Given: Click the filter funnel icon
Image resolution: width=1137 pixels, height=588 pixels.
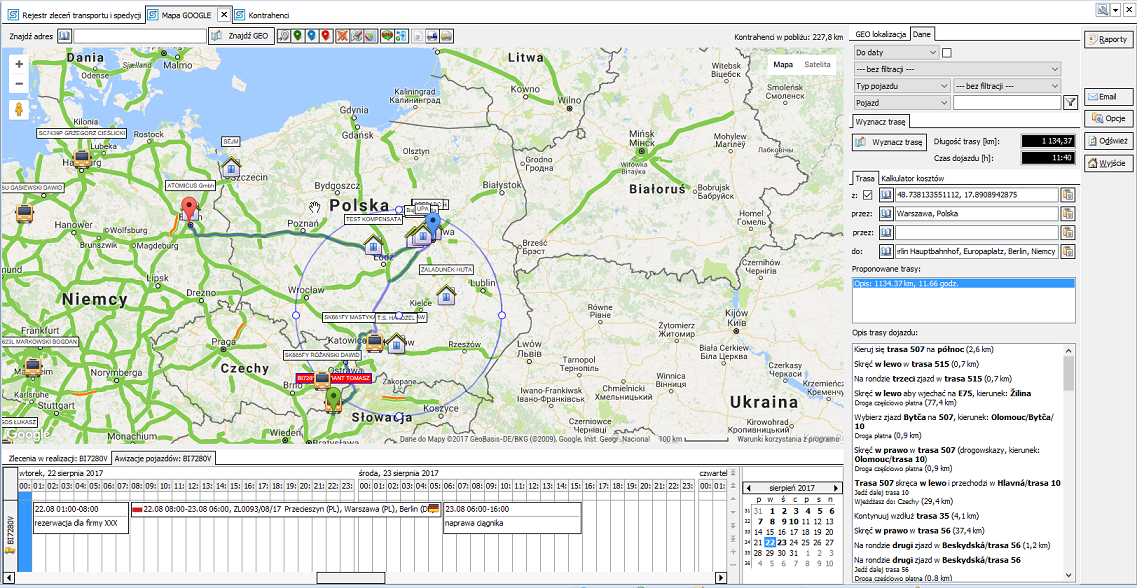Looking at the screenshot, I should click(x=1070, y=104).
